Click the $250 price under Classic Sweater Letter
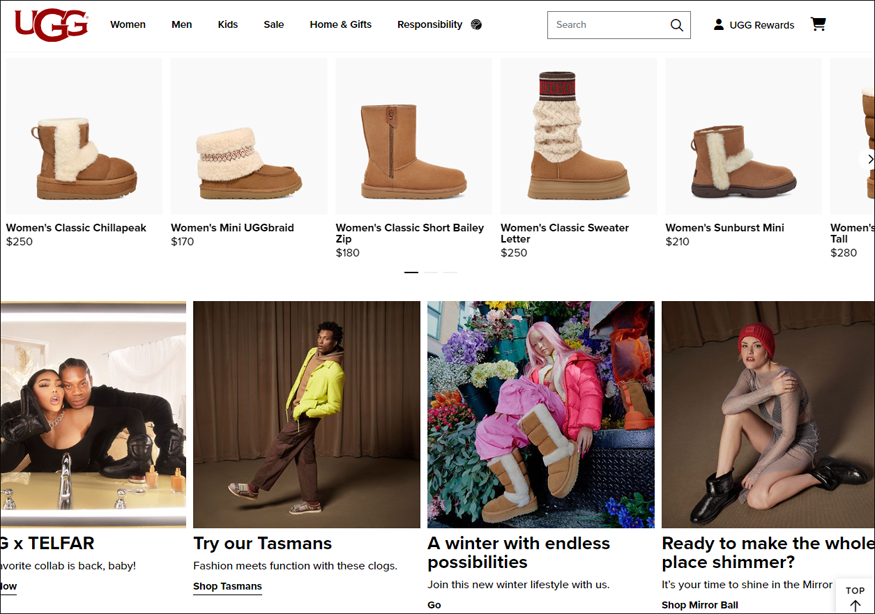Screen dimensions: 875x614 (x=514, y=253)
